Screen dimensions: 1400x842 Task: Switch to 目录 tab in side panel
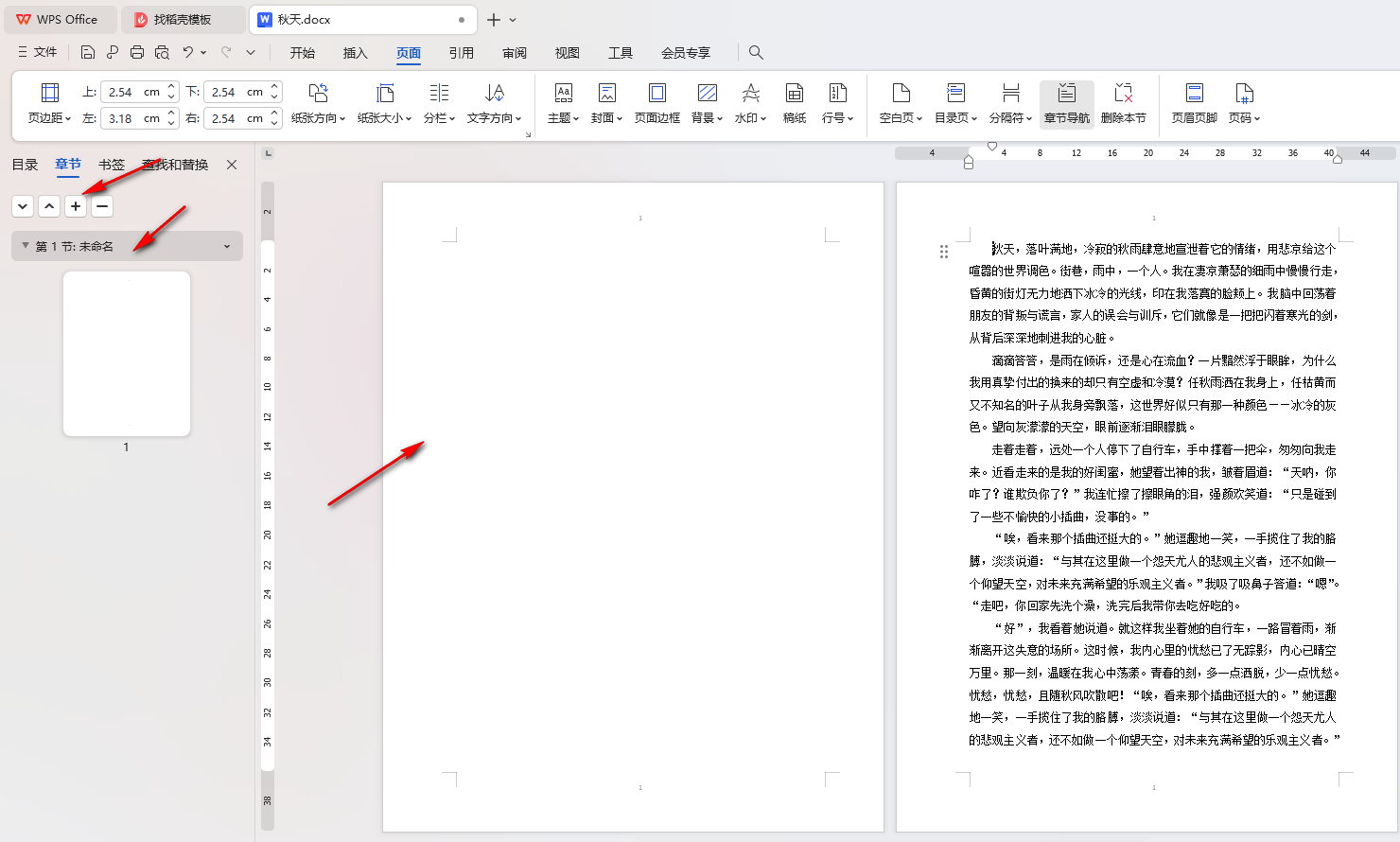(x=25, y=165)
